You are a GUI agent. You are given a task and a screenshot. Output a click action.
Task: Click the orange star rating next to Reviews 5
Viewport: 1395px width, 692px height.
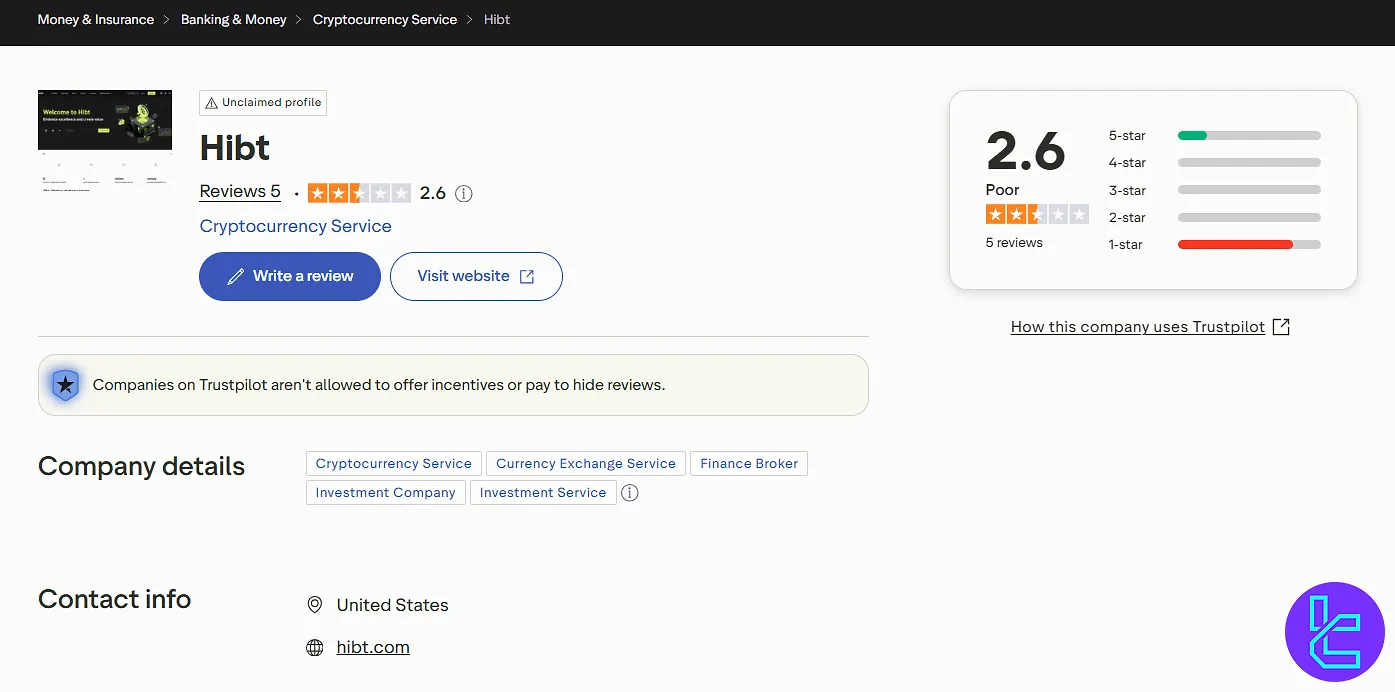[x=359, y=193]
